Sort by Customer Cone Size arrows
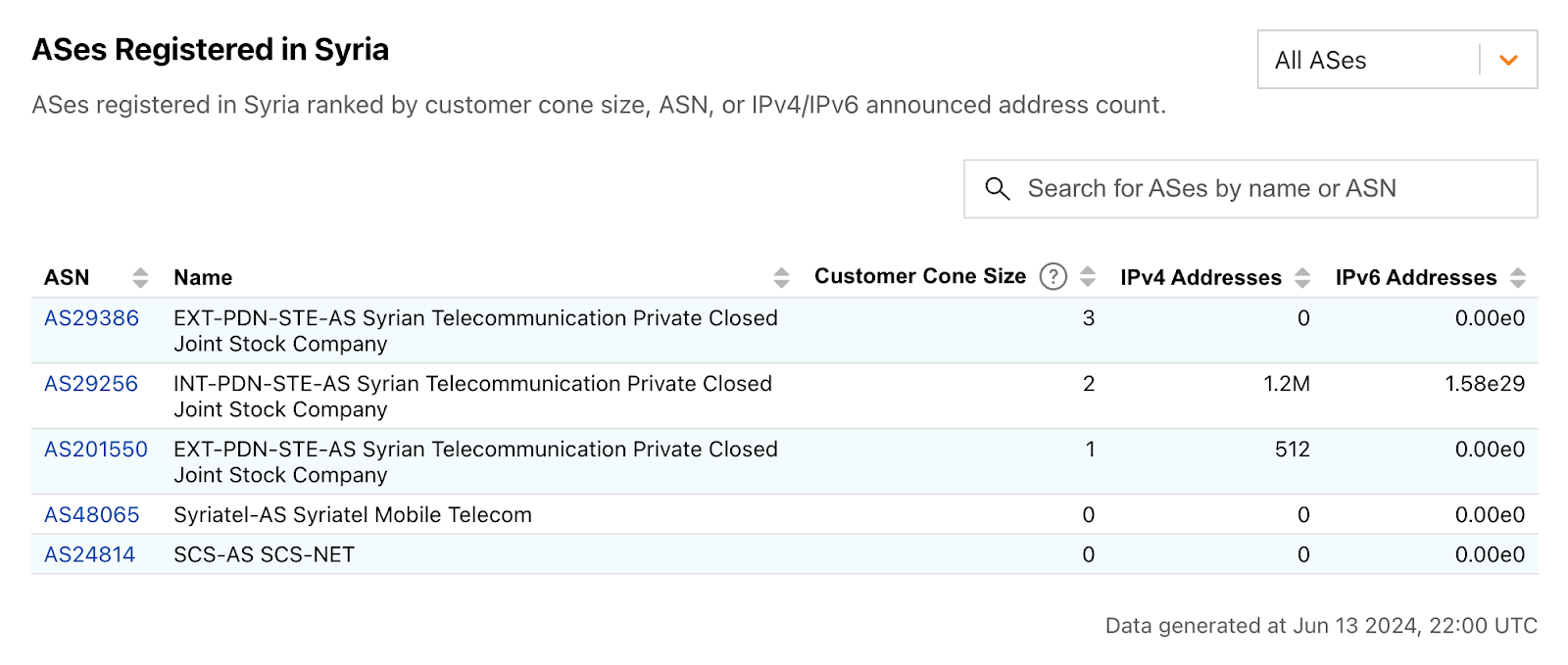 point(1087,277)
